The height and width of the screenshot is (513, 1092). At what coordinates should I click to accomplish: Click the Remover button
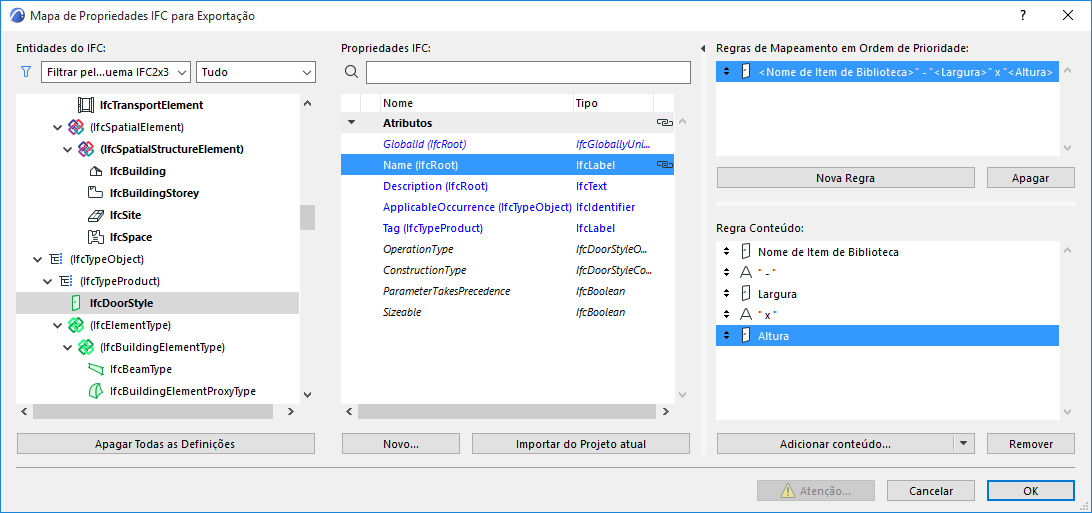point(1031,443)
